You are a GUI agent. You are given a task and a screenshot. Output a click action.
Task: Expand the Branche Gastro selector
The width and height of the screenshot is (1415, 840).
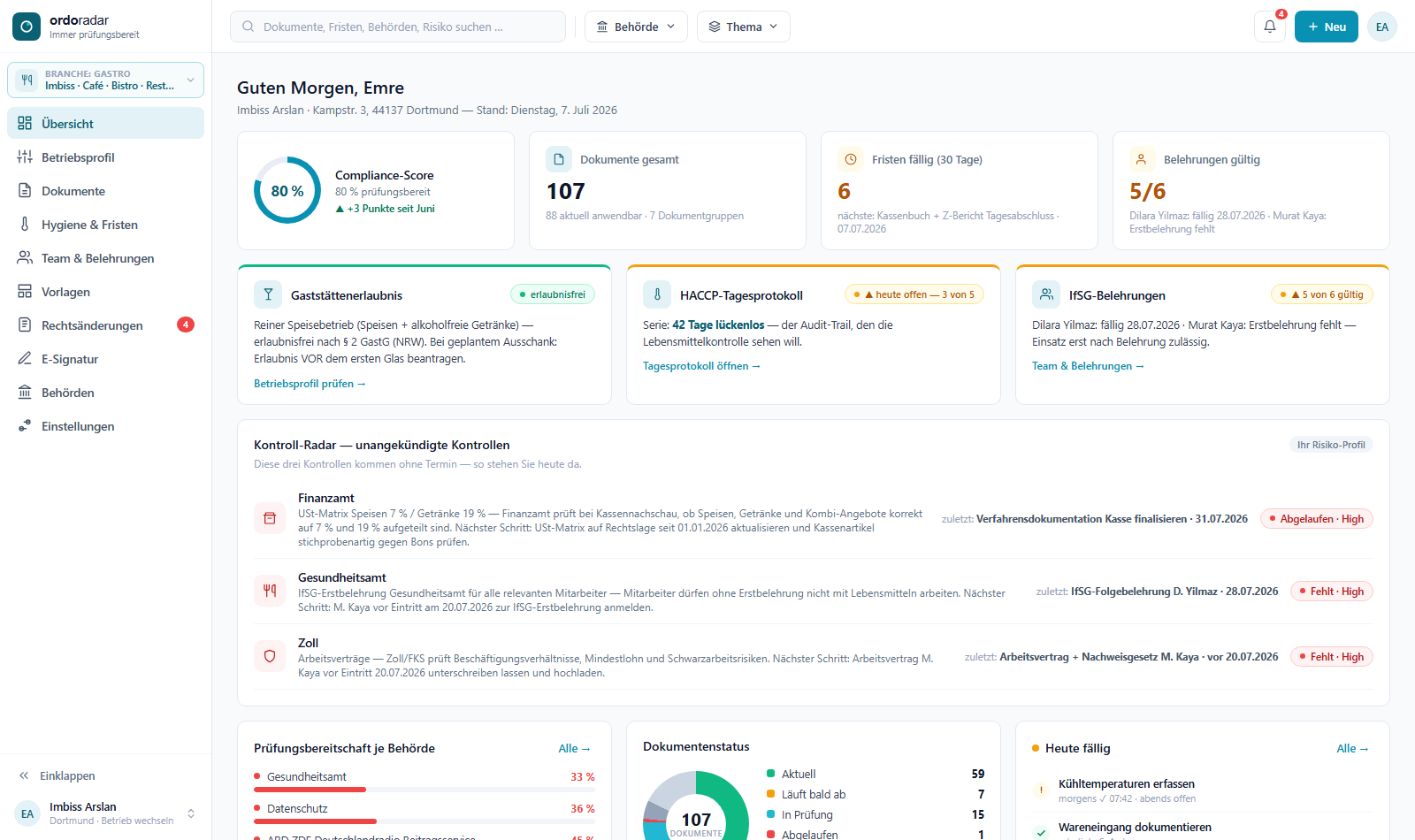point(105,80)
